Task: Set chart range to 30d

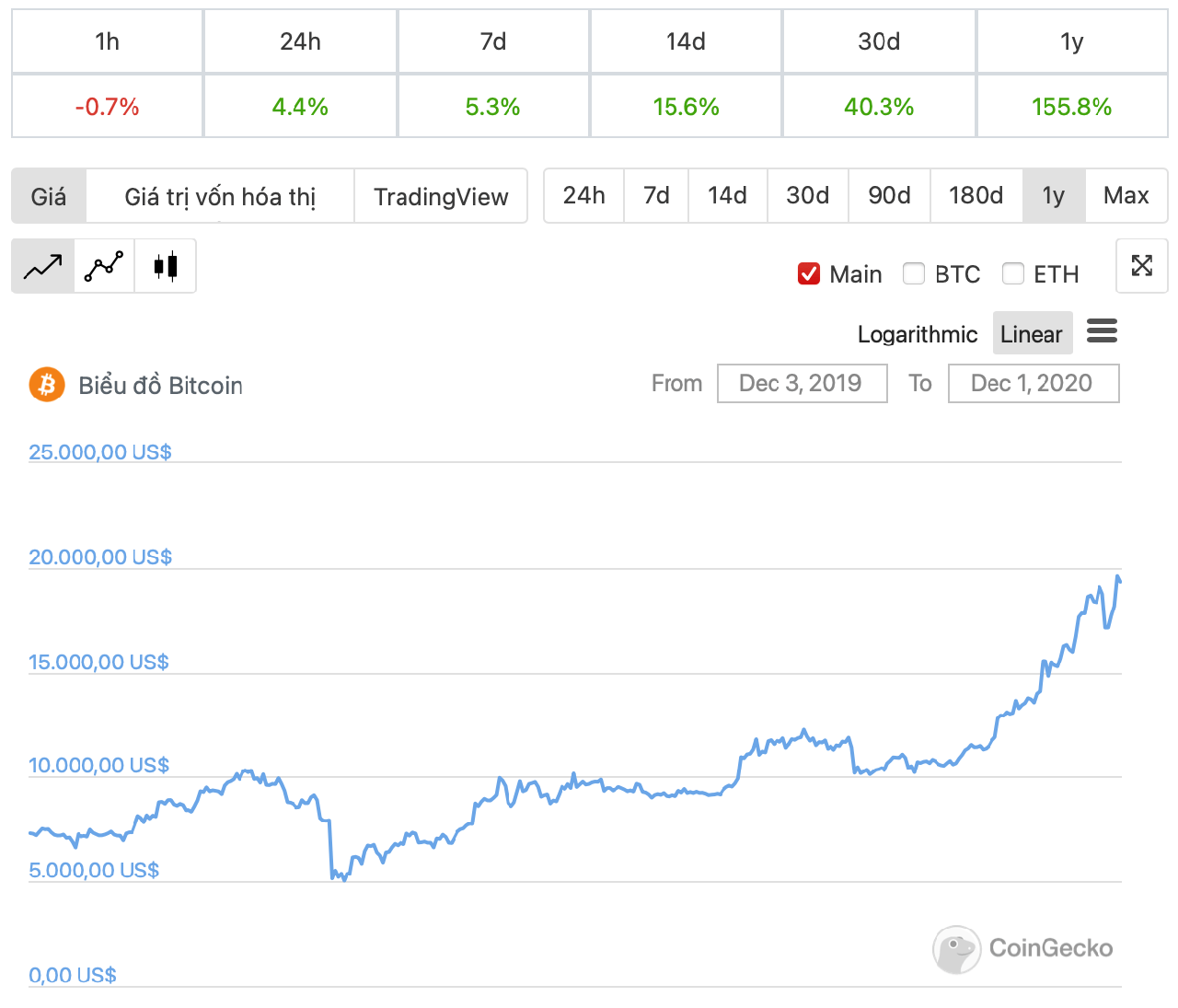Action: click(x=808, y=195)
